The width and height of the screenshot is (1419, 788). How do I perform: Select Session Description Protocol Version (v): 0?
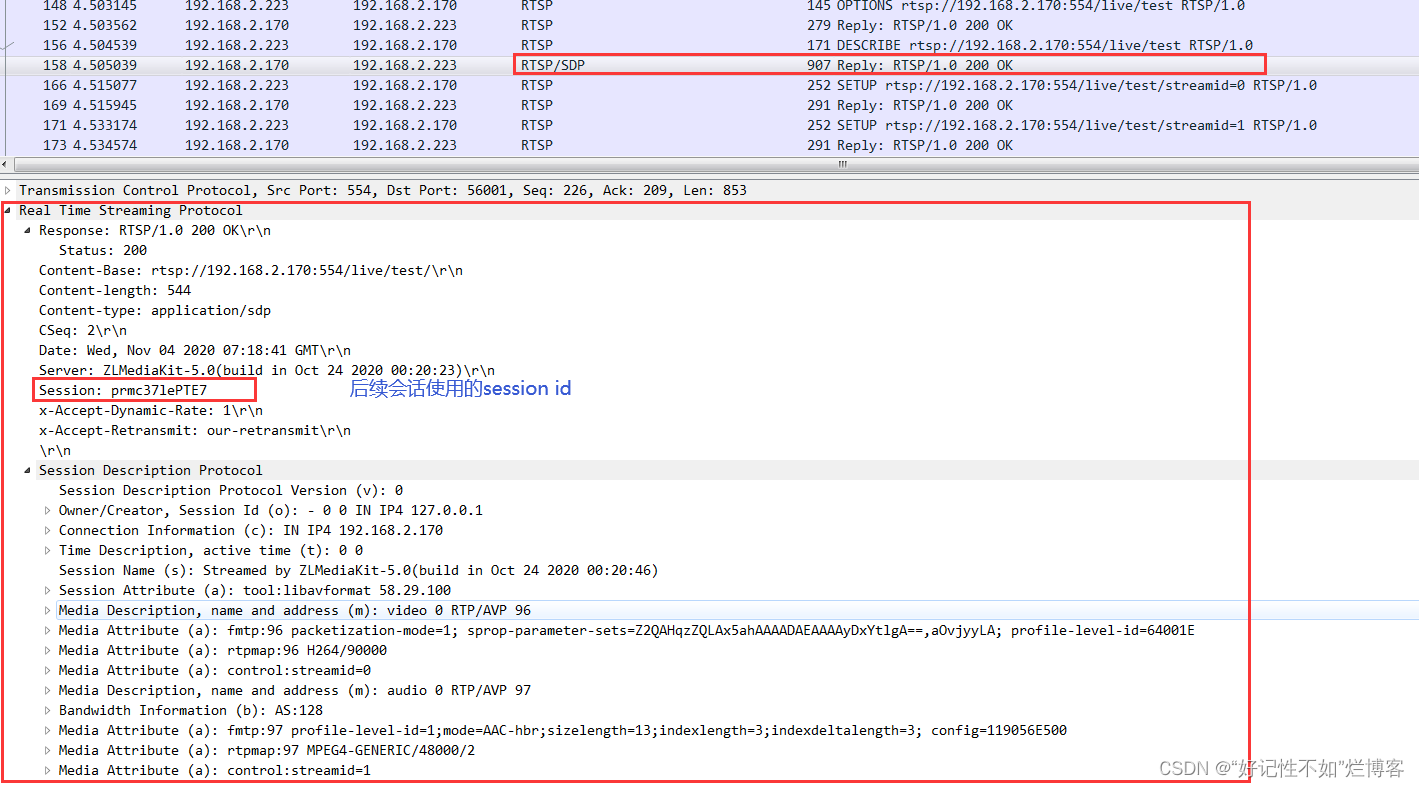[x=231, y=490]
